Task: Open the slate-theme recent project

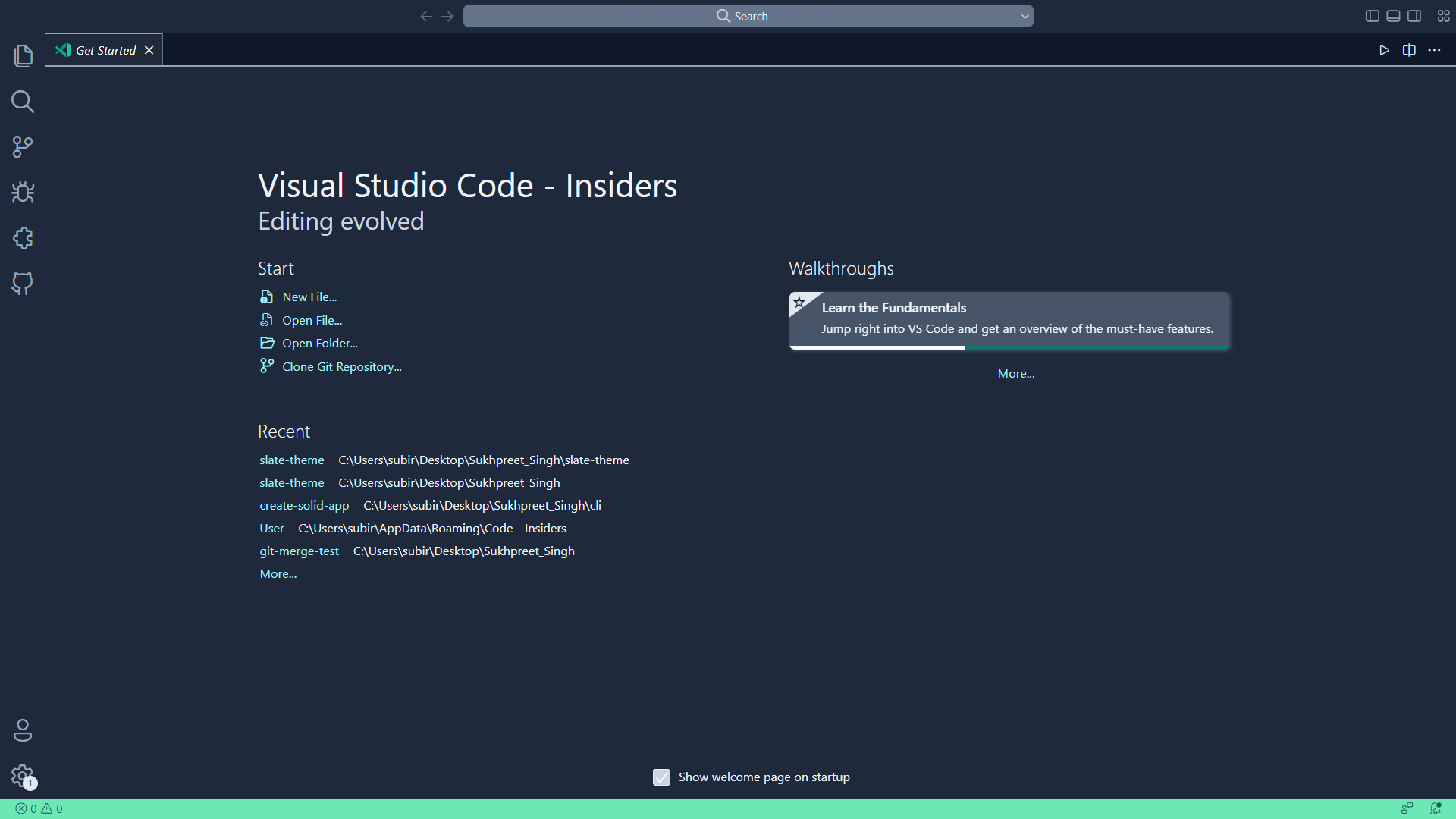Action: 291,460
